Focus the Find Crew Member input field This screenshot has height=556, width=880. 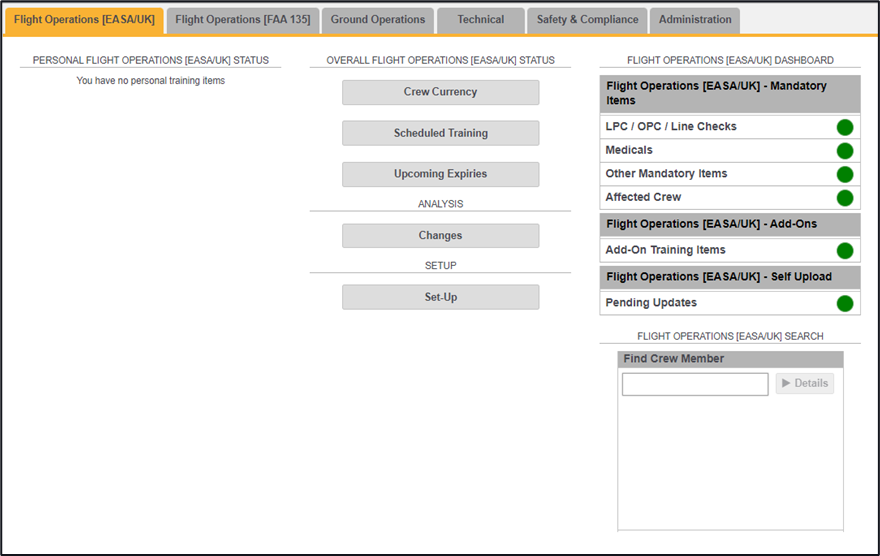point(695,384)
